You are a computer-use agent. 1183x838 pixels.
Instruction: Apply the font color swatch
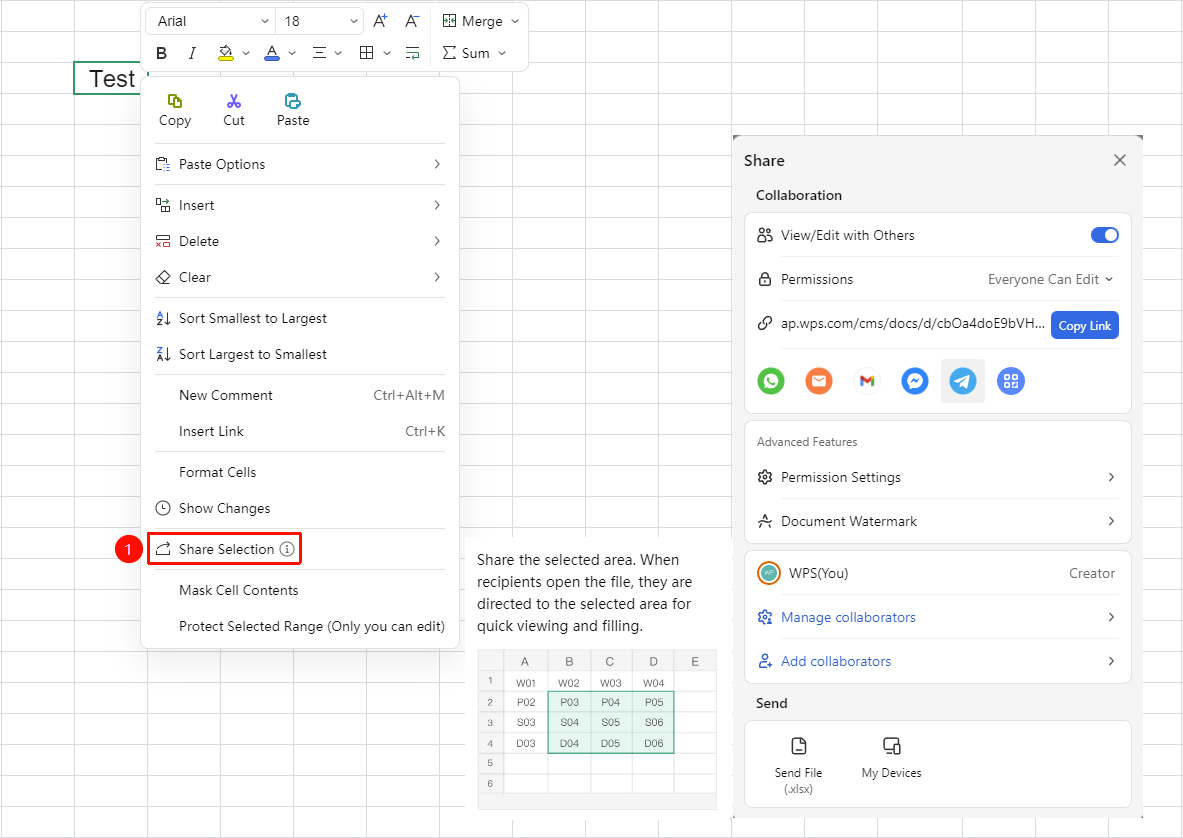point(272,53)
